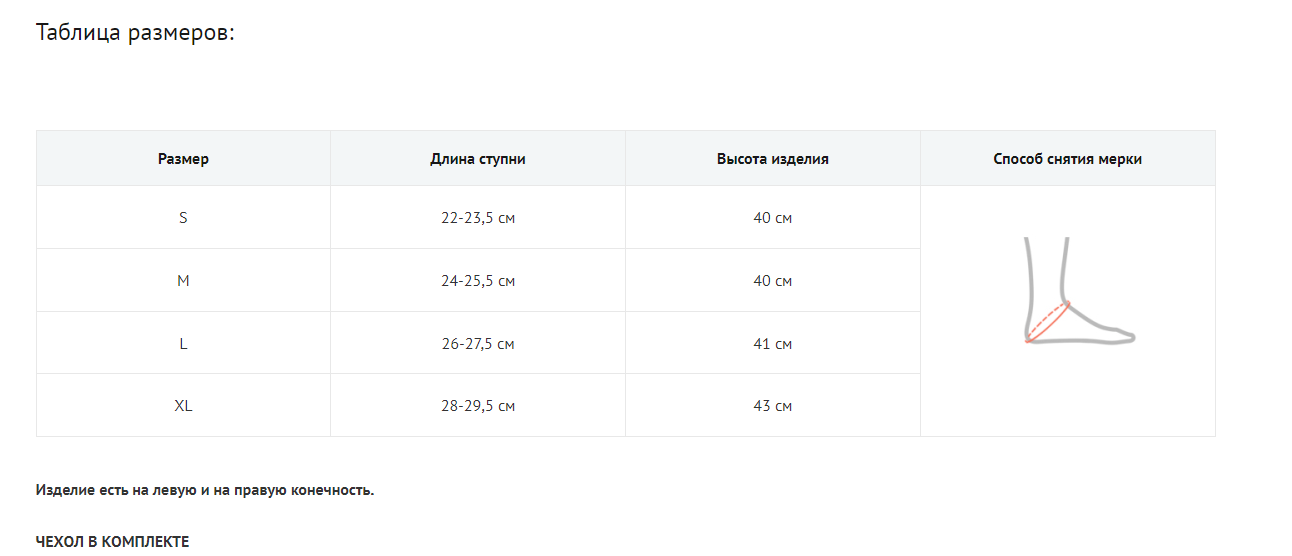Image resolution: width=1292 pixels, height=556 pixels.
Task: Click the "Способ снятия мерки" header
Action: (1067, 159)
